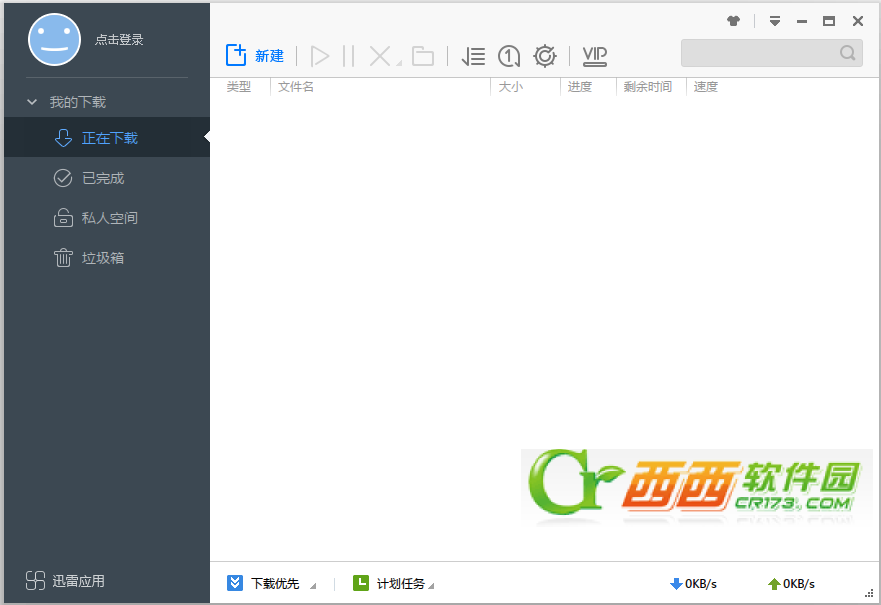The image size is (881, 605).
Task: Click the smiley avatar to log in
Action: [x=55, y=40]
